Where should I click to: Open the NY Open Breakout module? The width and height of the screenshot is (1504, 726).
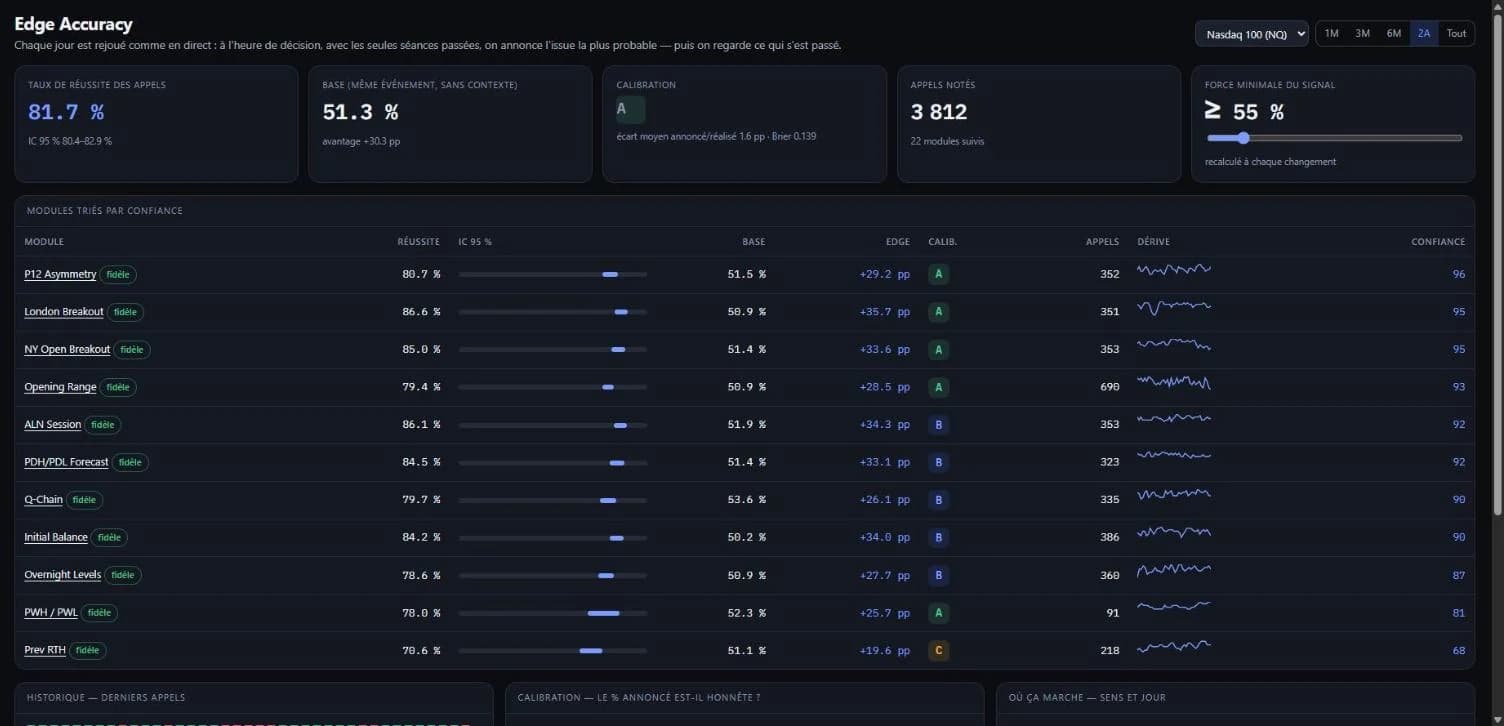pyautogui.click(x=67, y=349)
